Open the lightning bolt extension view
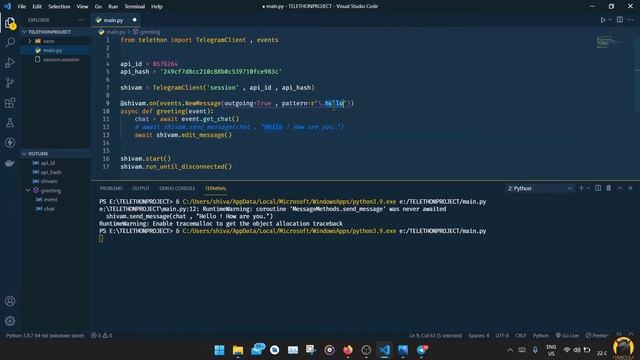640x360 pixels. [10, 142]
